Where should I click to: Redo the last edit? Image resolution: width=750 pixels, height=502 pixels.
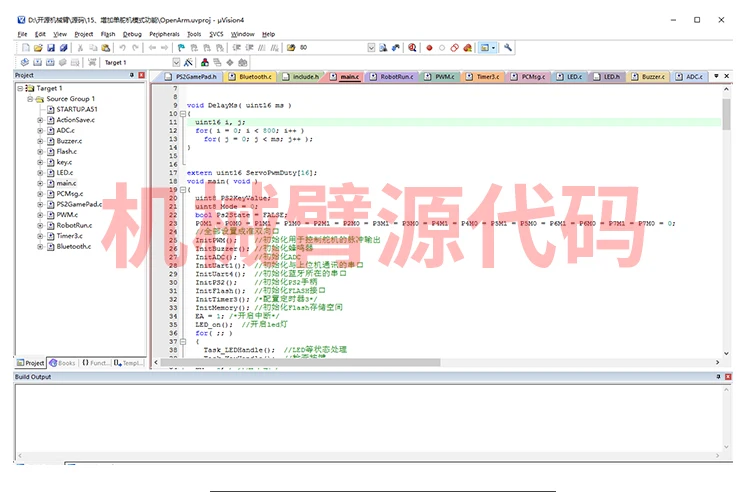135,48
